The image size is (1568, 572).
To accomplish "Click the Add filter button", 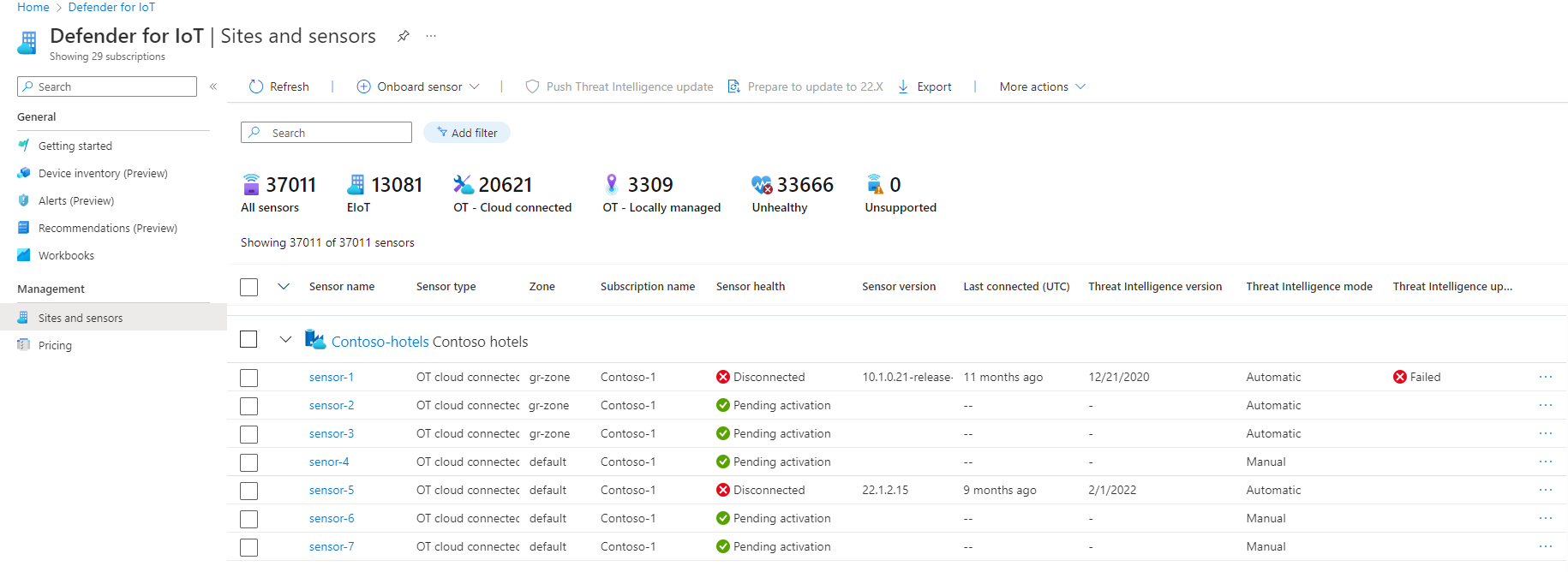I will click(467, 133).
